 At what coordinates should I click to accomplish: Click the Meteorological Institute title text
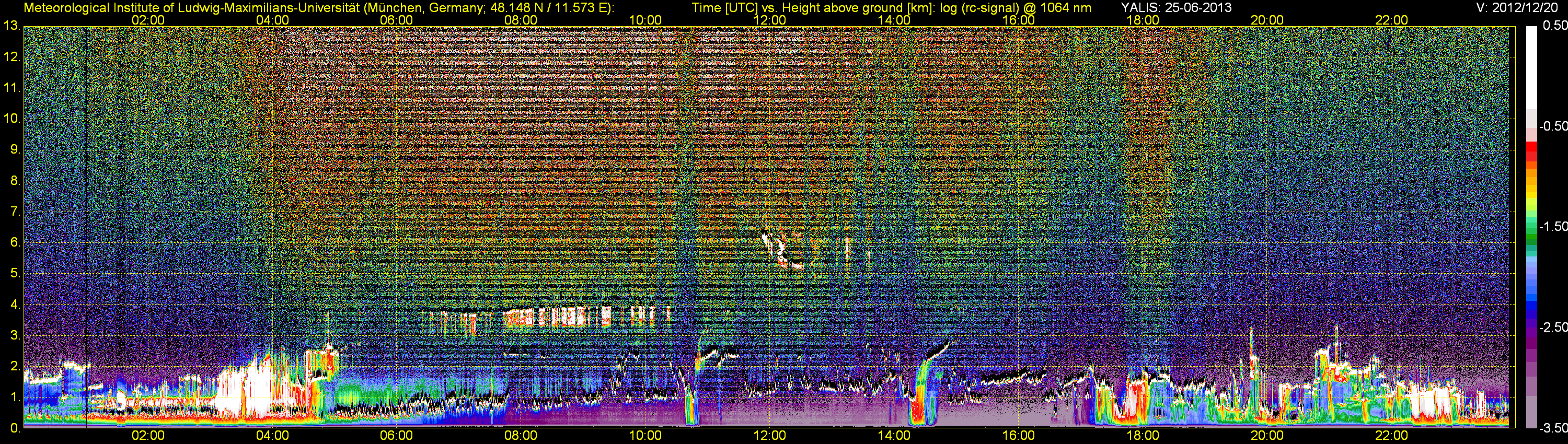(x=319, y=8)
